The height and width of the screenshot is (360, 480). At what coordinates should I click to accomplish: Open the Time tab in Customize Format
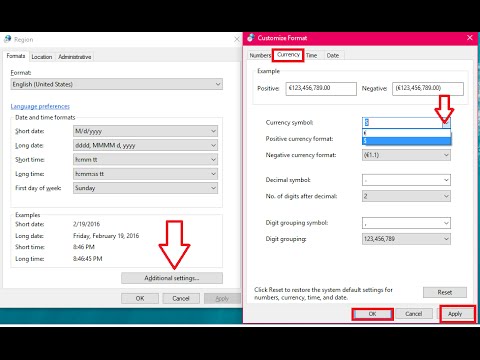click(311, 55)
